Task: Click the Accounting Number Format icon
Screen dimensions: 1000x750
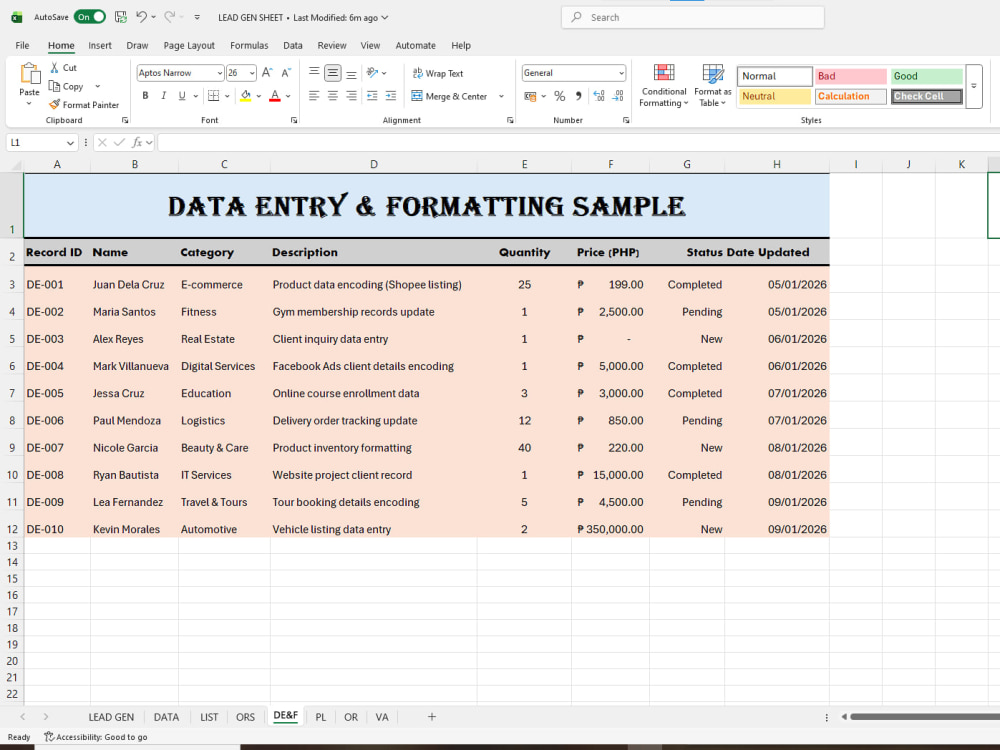Action: point(530,96)
